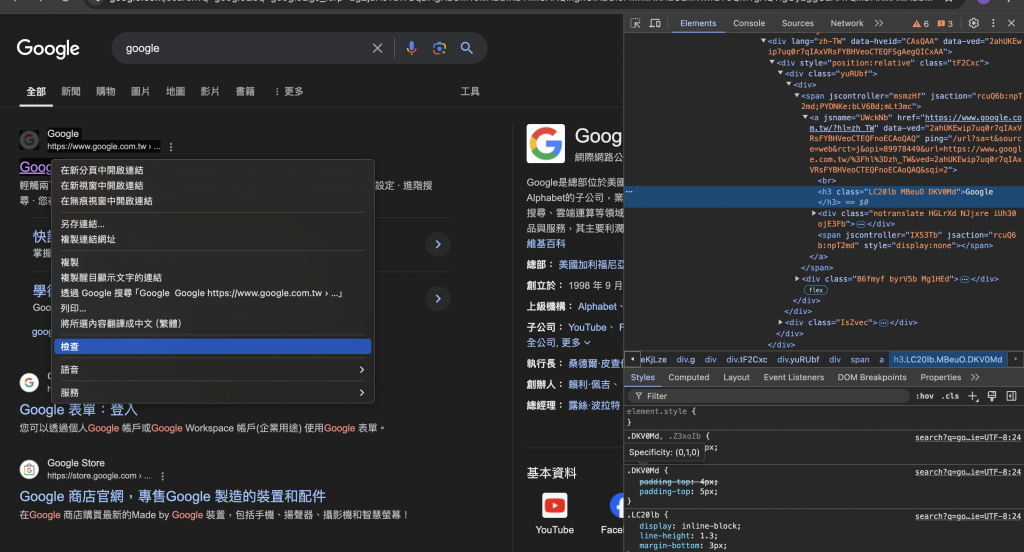
Task: Open the Google 商店官網 result title link
Action: pos(172,496)
